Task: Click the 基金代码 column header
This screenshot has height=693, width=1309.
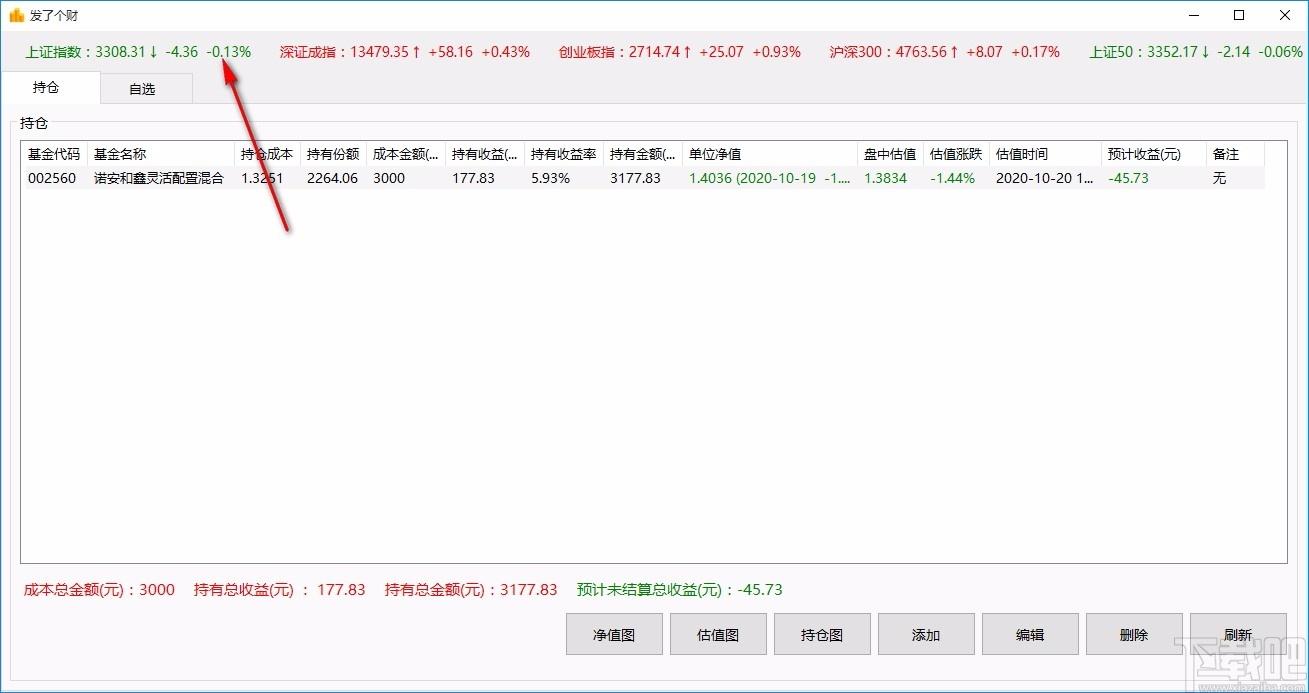Action: [53, 153]
